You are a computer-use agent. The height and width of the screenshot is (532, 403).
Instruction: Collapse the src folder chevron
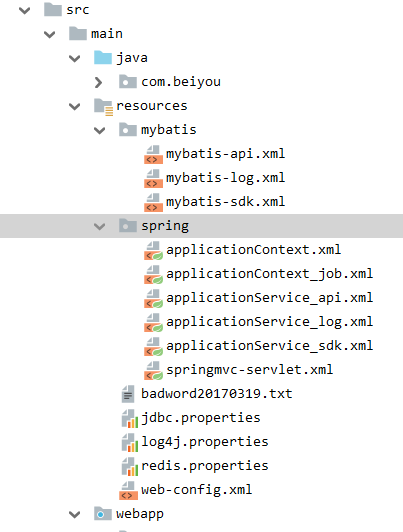click(24, 10)
